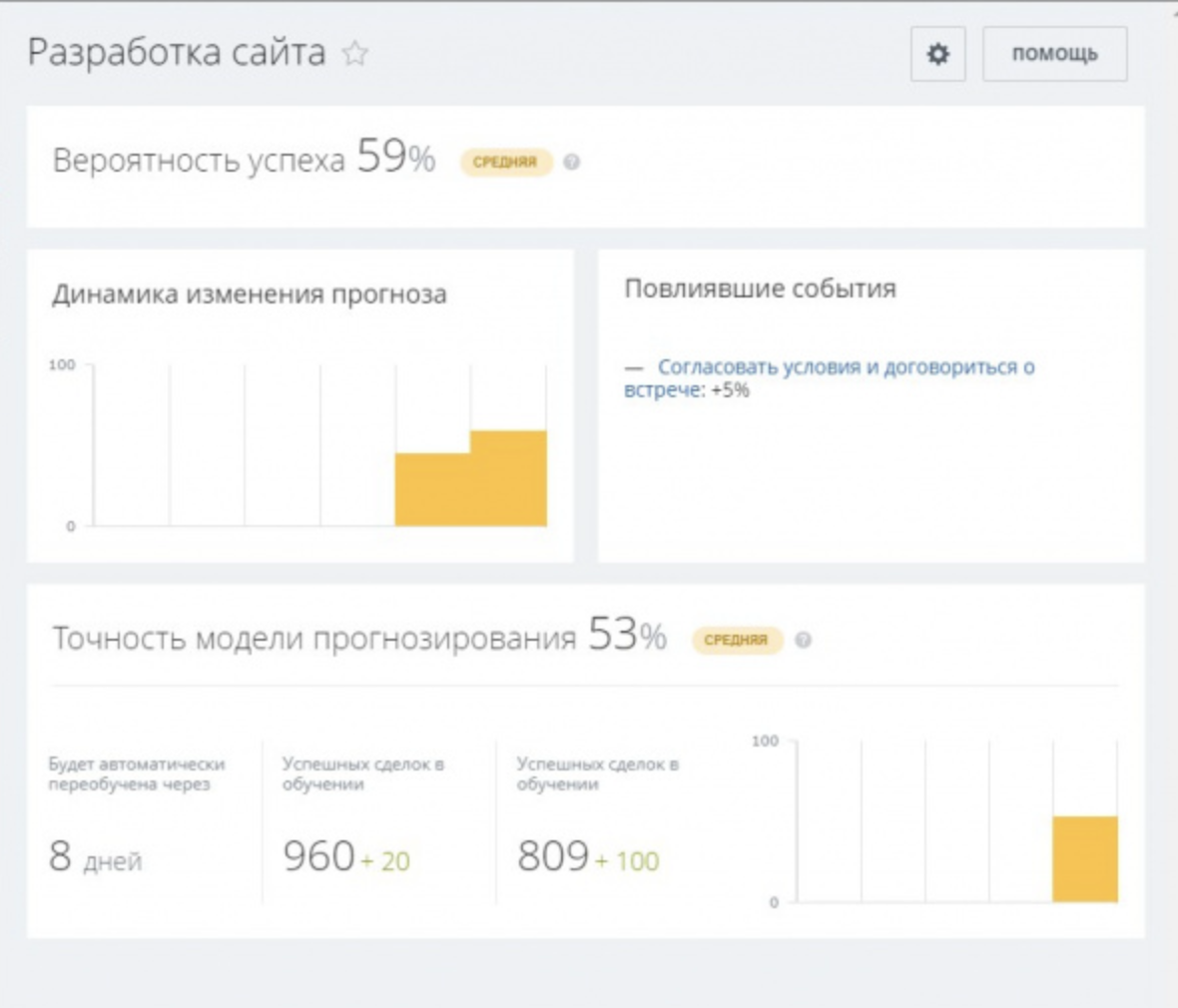Click the Разработка сайта page title
1178x1008 pixels.
[177, 53]
